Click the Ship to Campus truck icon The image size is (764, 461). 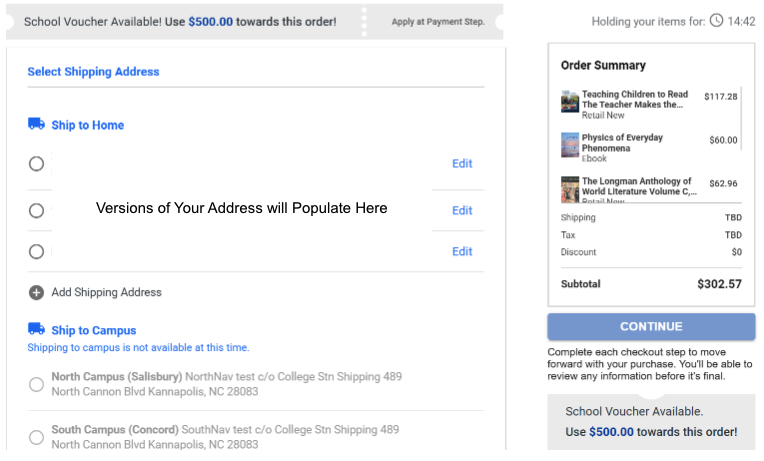36,329
